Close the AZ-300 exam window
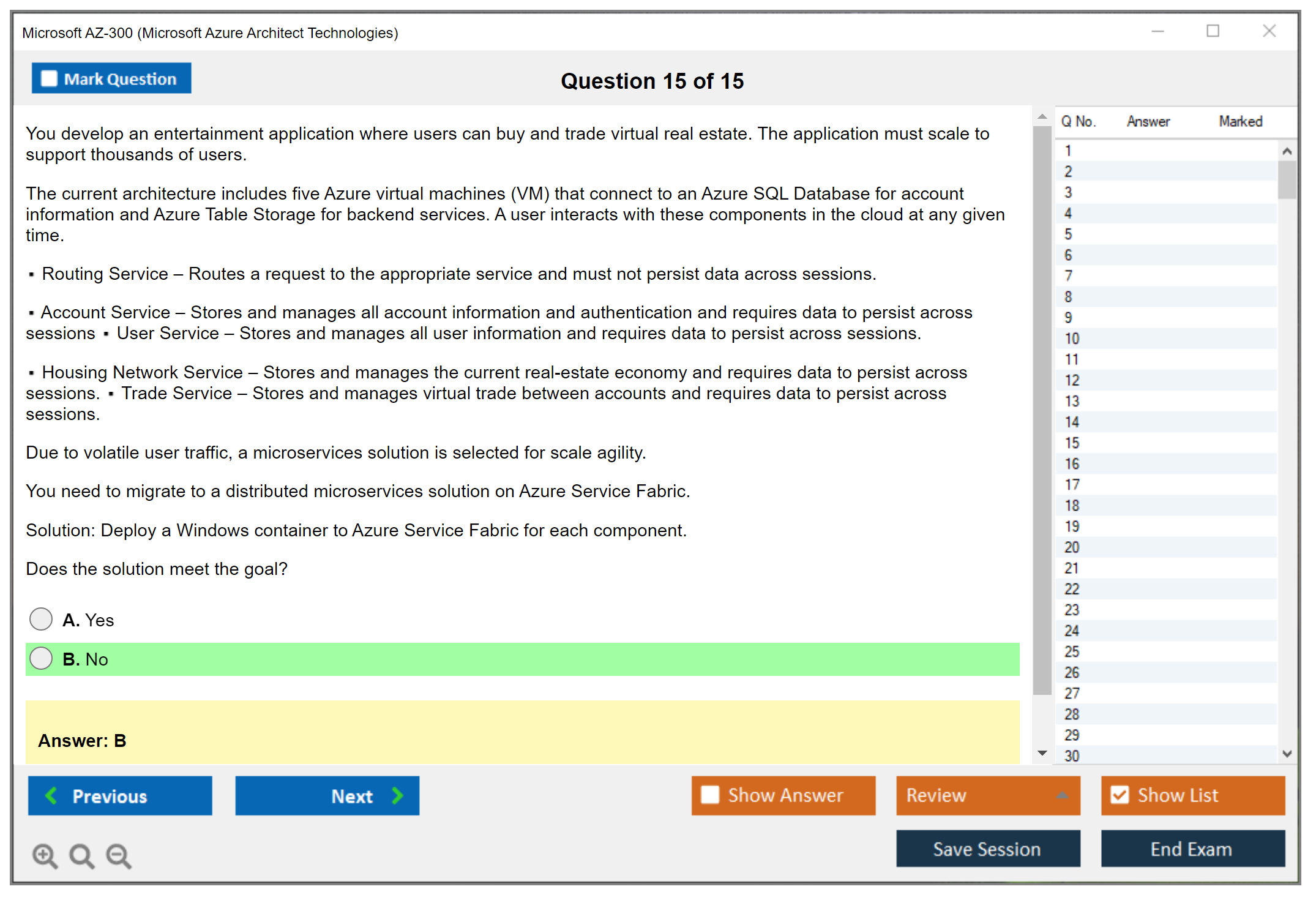 pos(1269,31)
